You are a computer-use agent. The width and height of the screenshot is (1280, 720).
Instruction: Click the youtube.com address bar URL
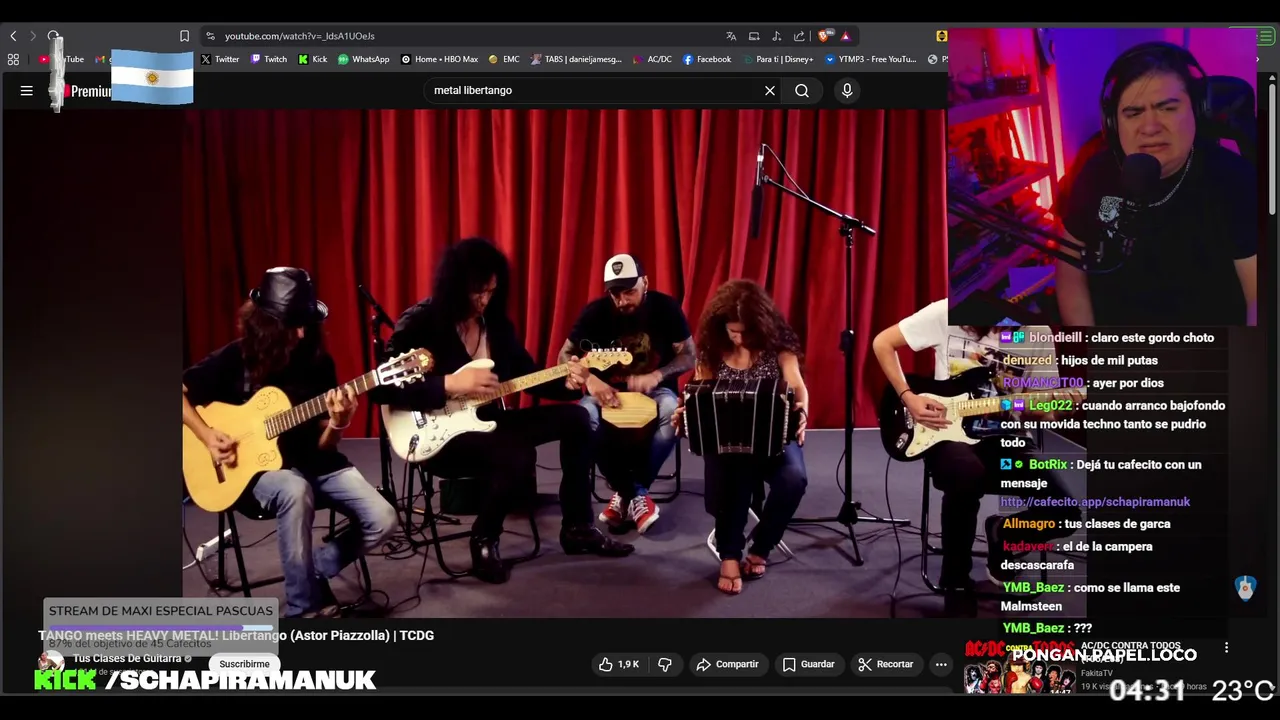point(299,36)
